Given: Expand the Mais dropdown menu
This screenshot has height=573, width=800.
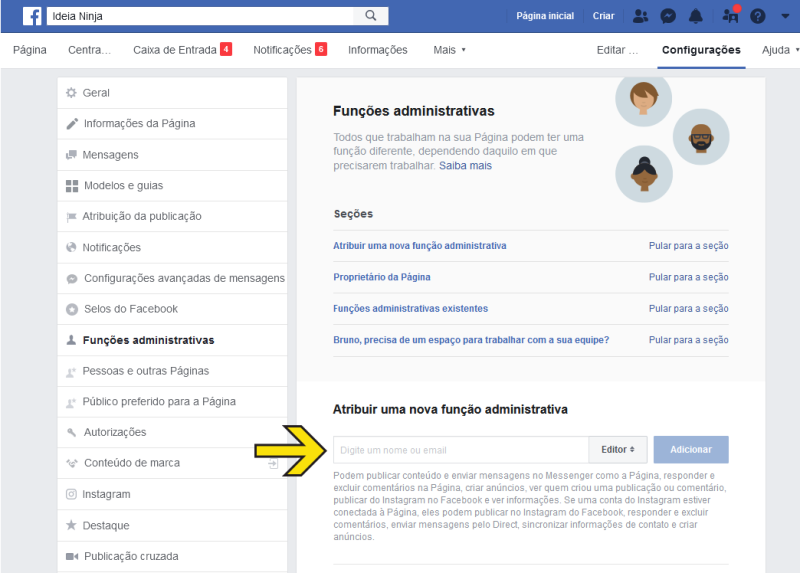Looking at the screenshot, I should pos(449,50).
